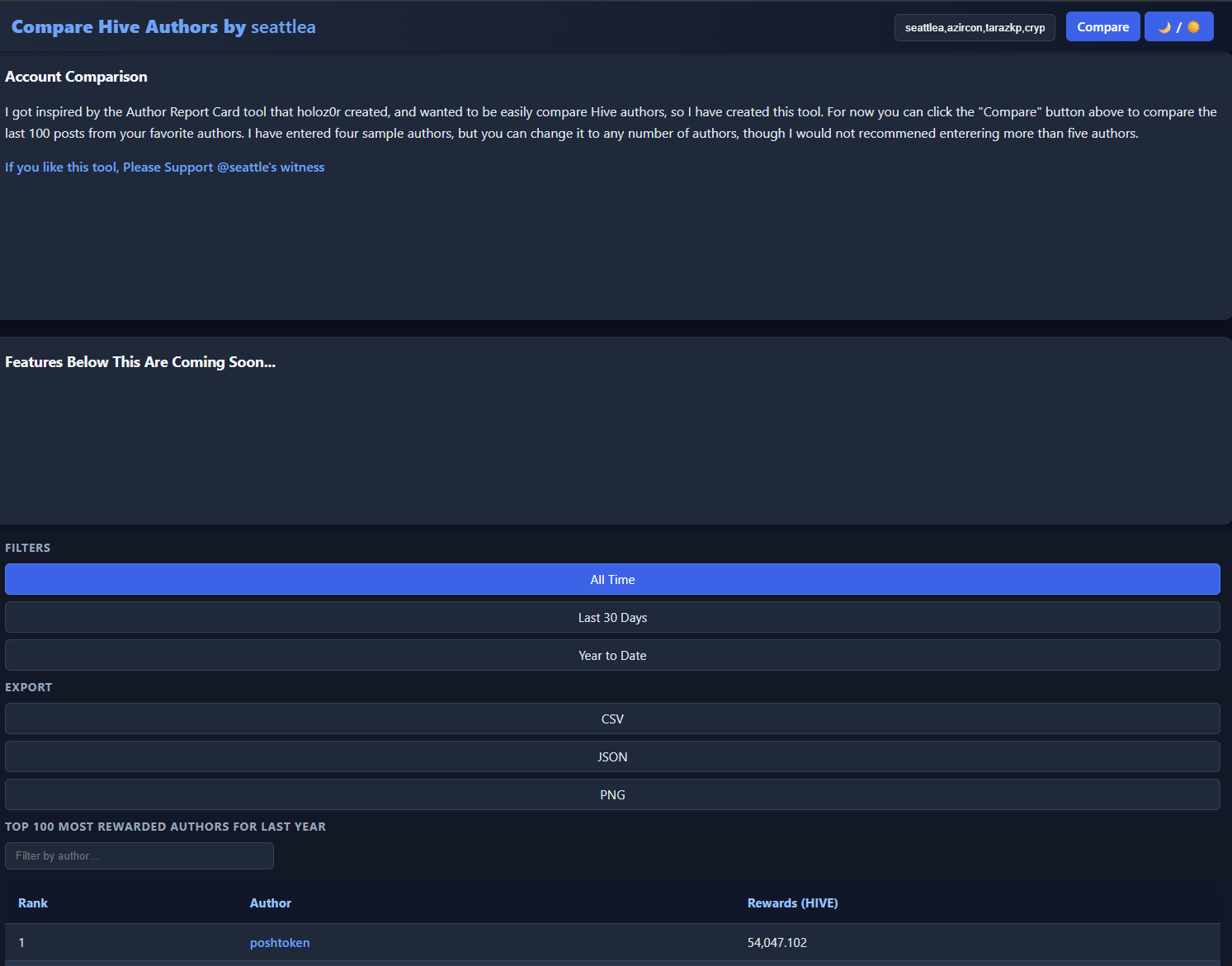Open the poshtoken author link
1232x966 pixels.
tap(280, 943)
